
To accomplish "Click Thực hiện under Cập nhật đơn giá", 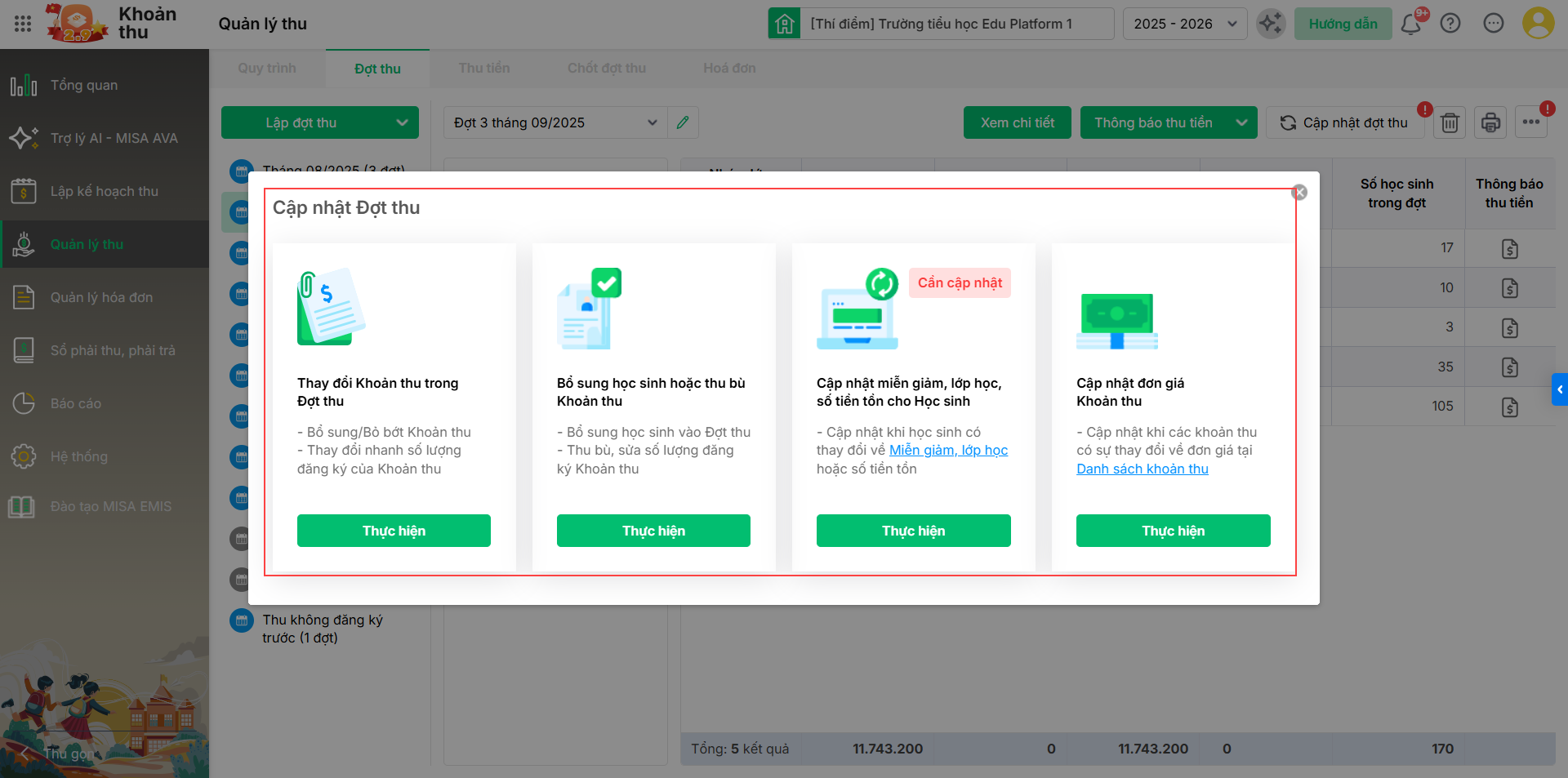I will tap(1173, 531).
